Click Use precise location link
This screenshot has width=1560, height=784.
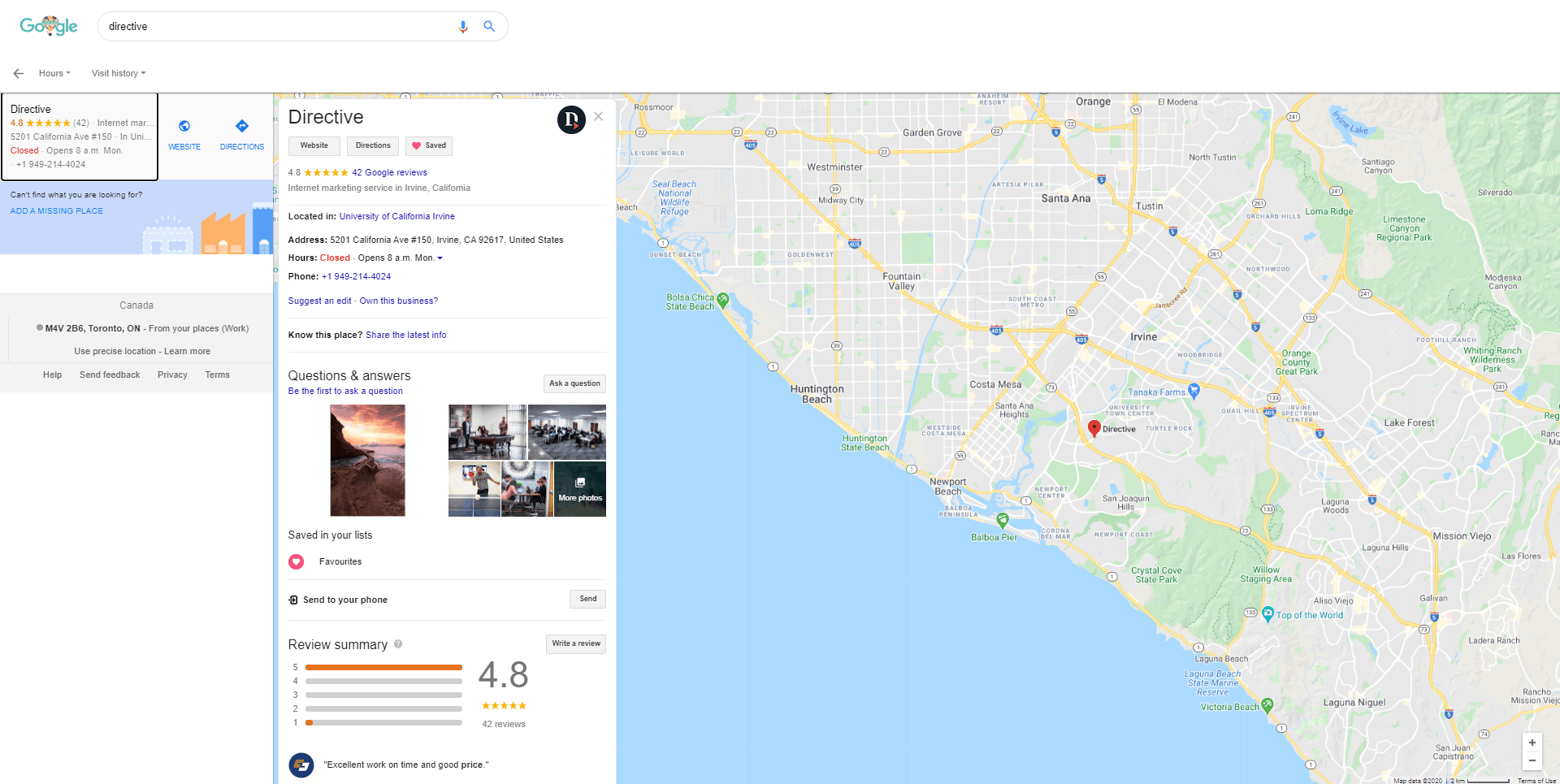click(x=115, y=351)
